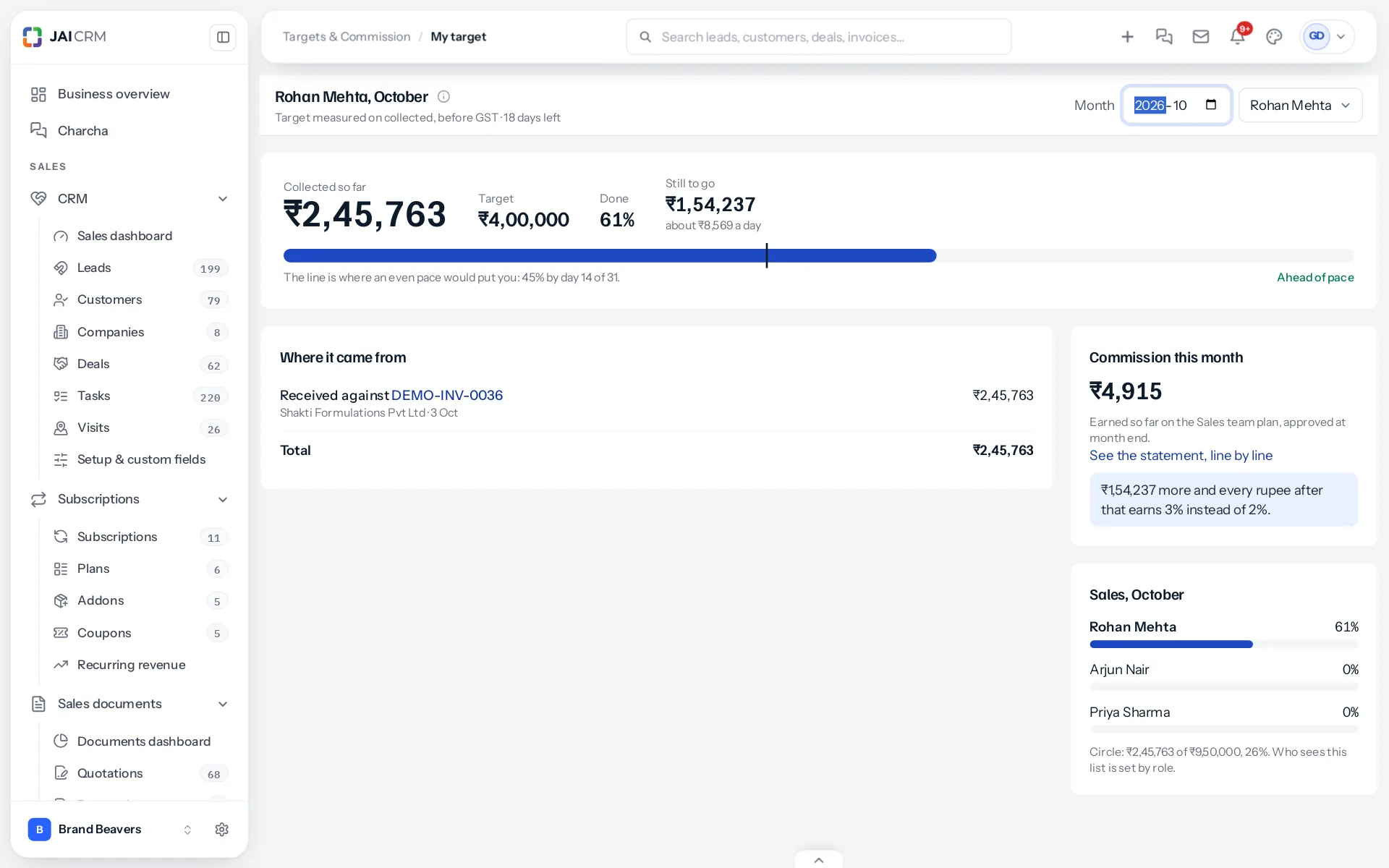Open workspace settings gear icon
The height and width of the screenshot is (868, 1389).
pos(222,830)
